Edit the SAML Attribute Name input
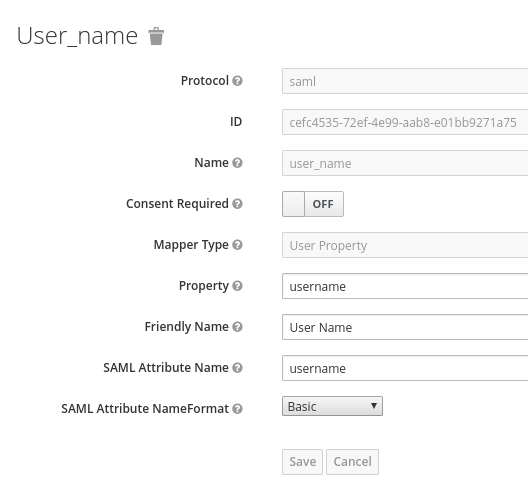 tap(405, 368)
